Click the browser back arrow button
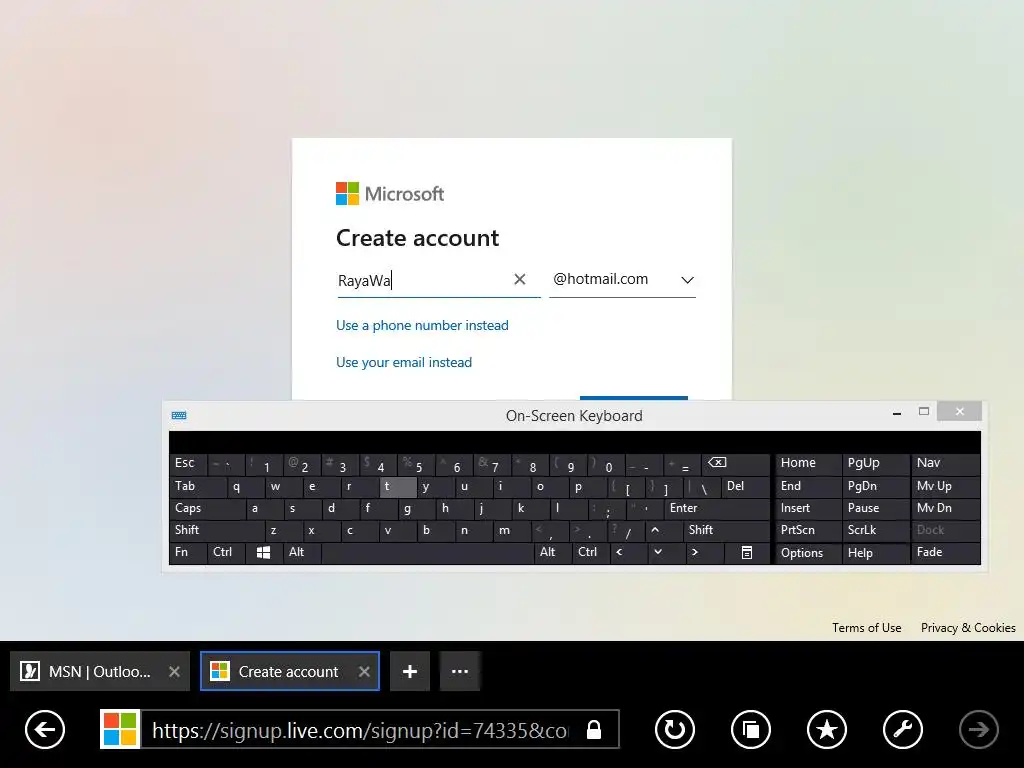Image resolution: width=1024 pixels, height=768 pixels. (x=45, y=729)
